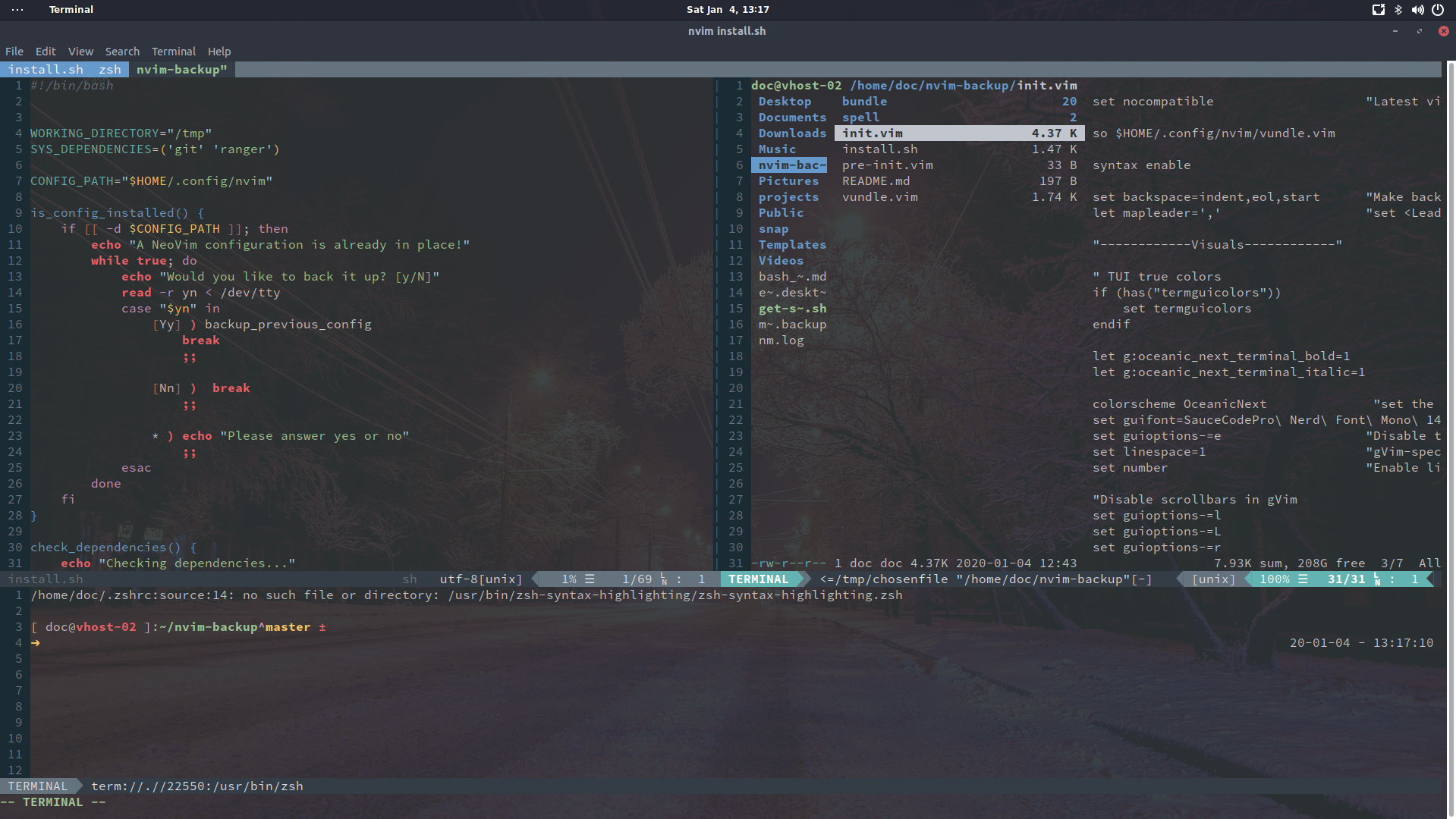Screen dimensions: 1456x819
Task: Select Documents folder in ranger
Action: [792, 118]
